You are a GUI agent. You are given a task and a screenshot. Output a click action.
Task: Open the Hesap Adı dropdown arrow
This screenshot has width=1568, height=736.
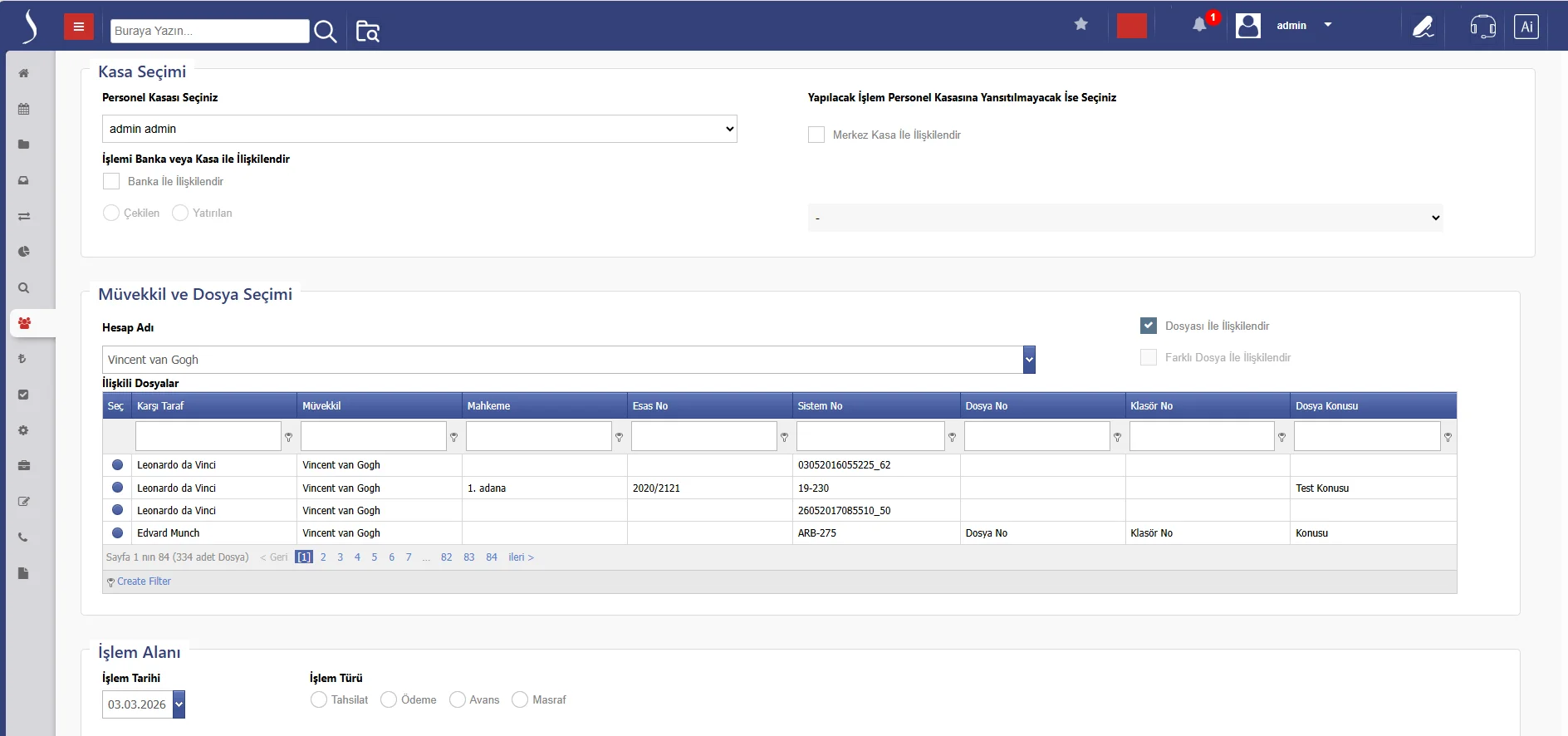point(1029,360)
